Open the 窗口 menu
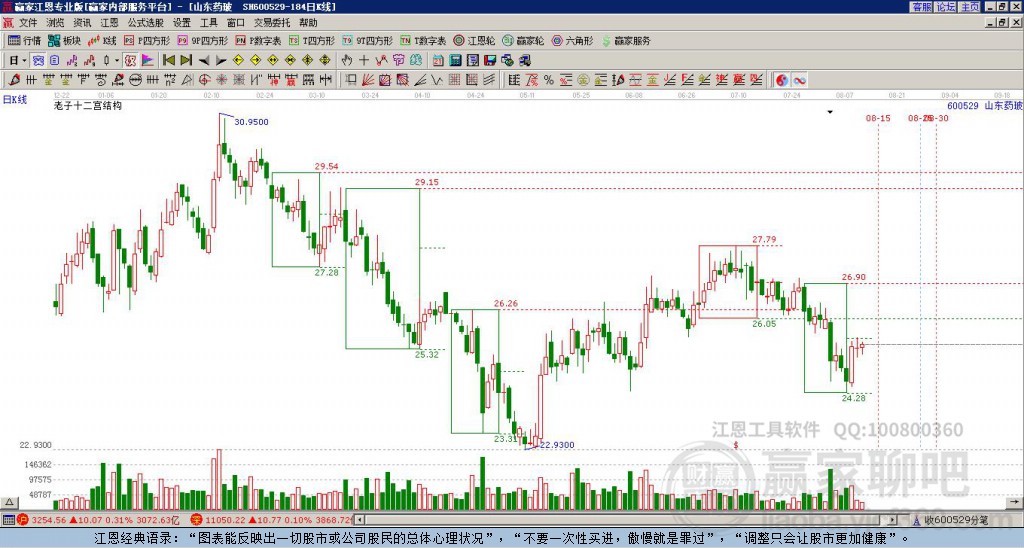Viewport: 1024px width, 548px height. (x=235, y=23)
